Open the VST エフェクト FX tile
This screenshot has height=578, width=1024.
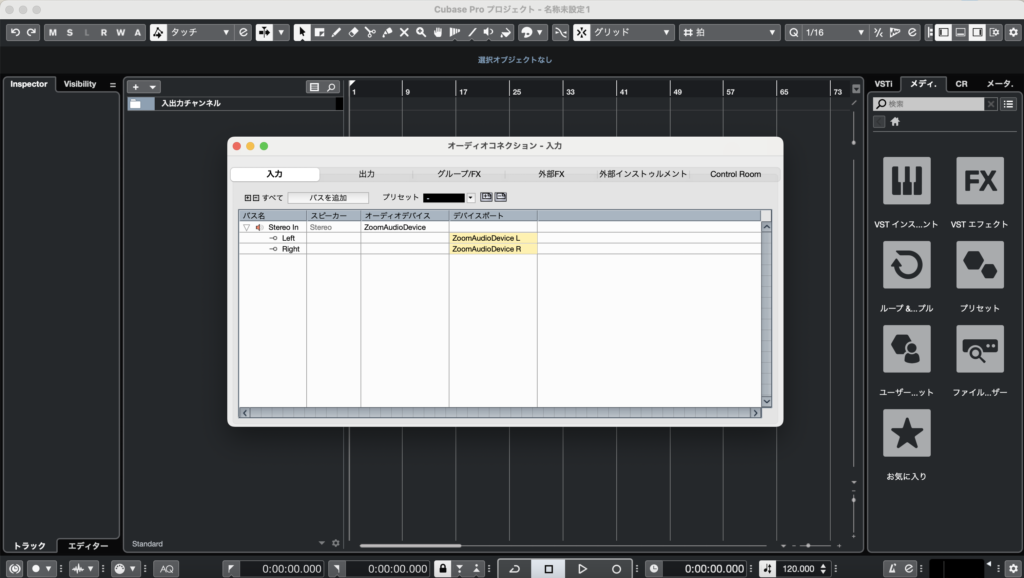click(979, 181)
